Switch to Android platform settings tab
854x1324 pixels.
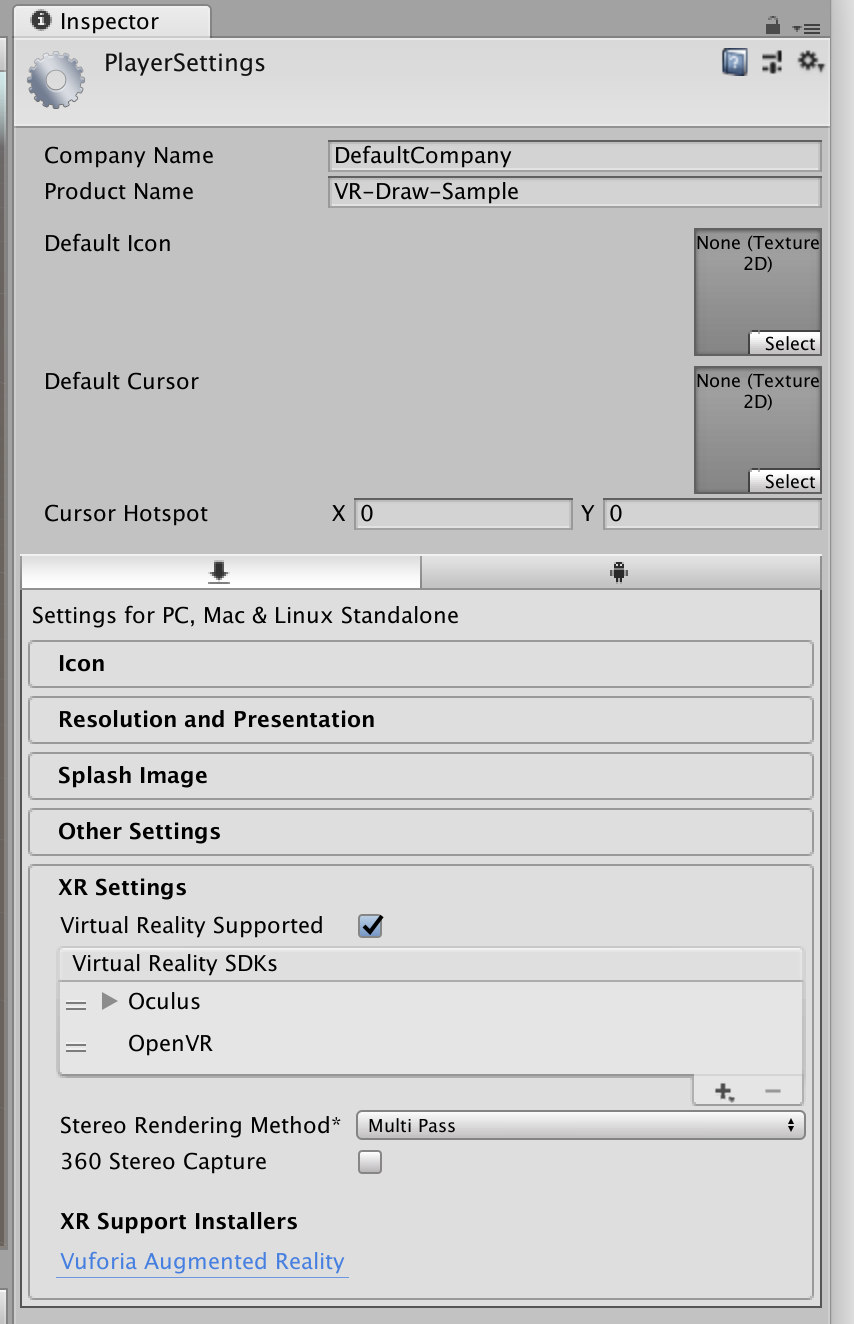pyautogui.click(x=620, y=572)
